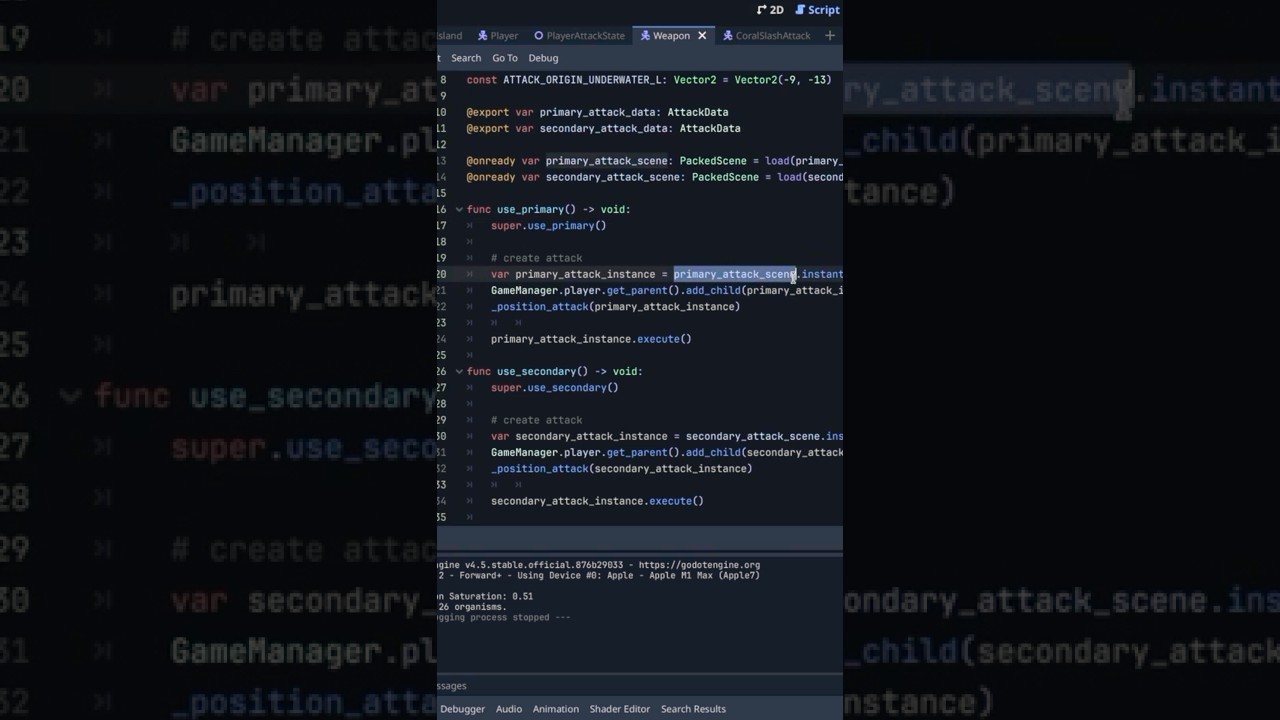Click '# create attack' comment under use_primary

[536, 258]
